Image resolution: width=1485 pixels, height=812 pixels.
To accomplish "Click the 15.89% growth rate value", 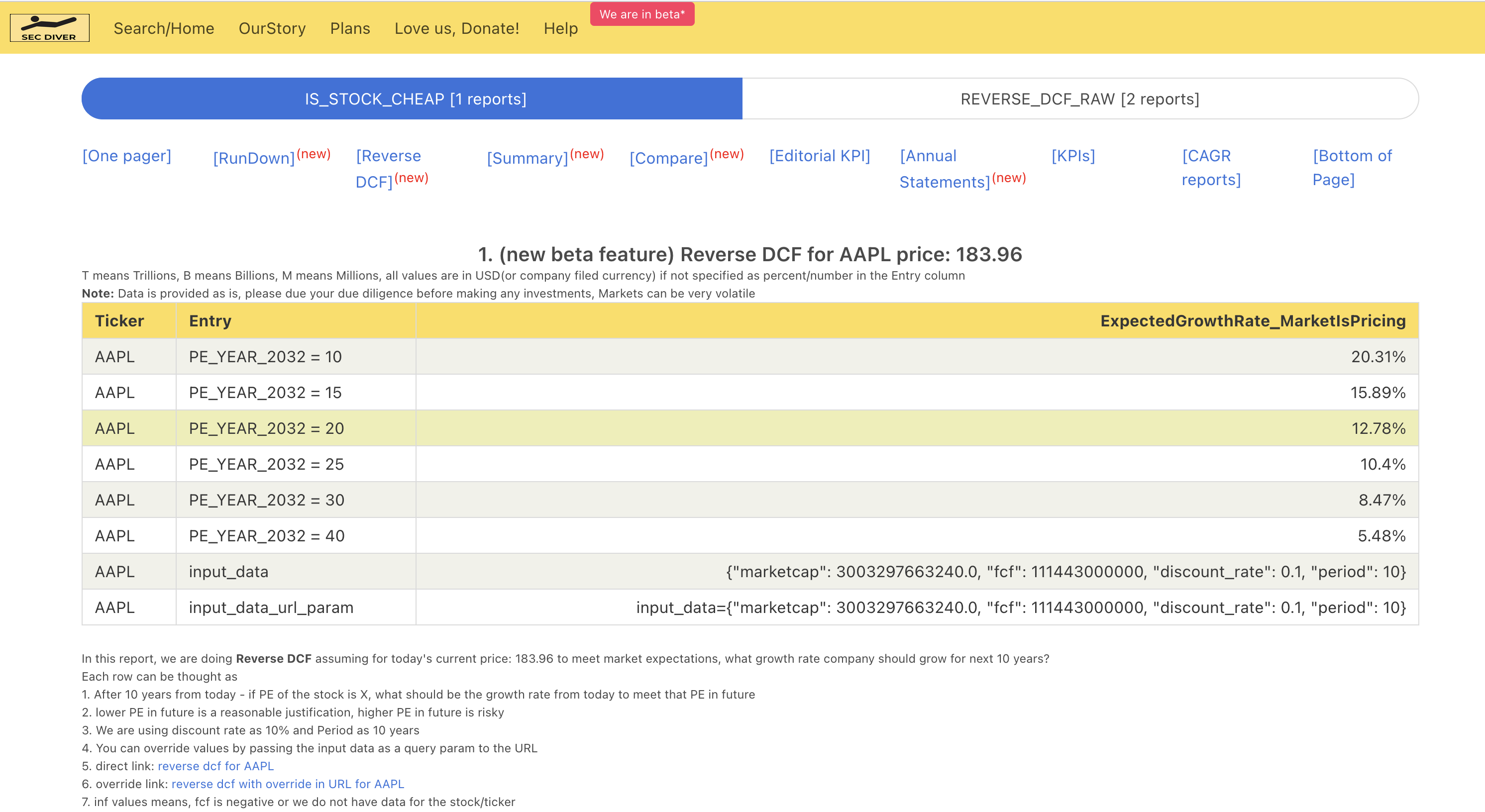I will pyautogui.click(x=1378, y=393).
